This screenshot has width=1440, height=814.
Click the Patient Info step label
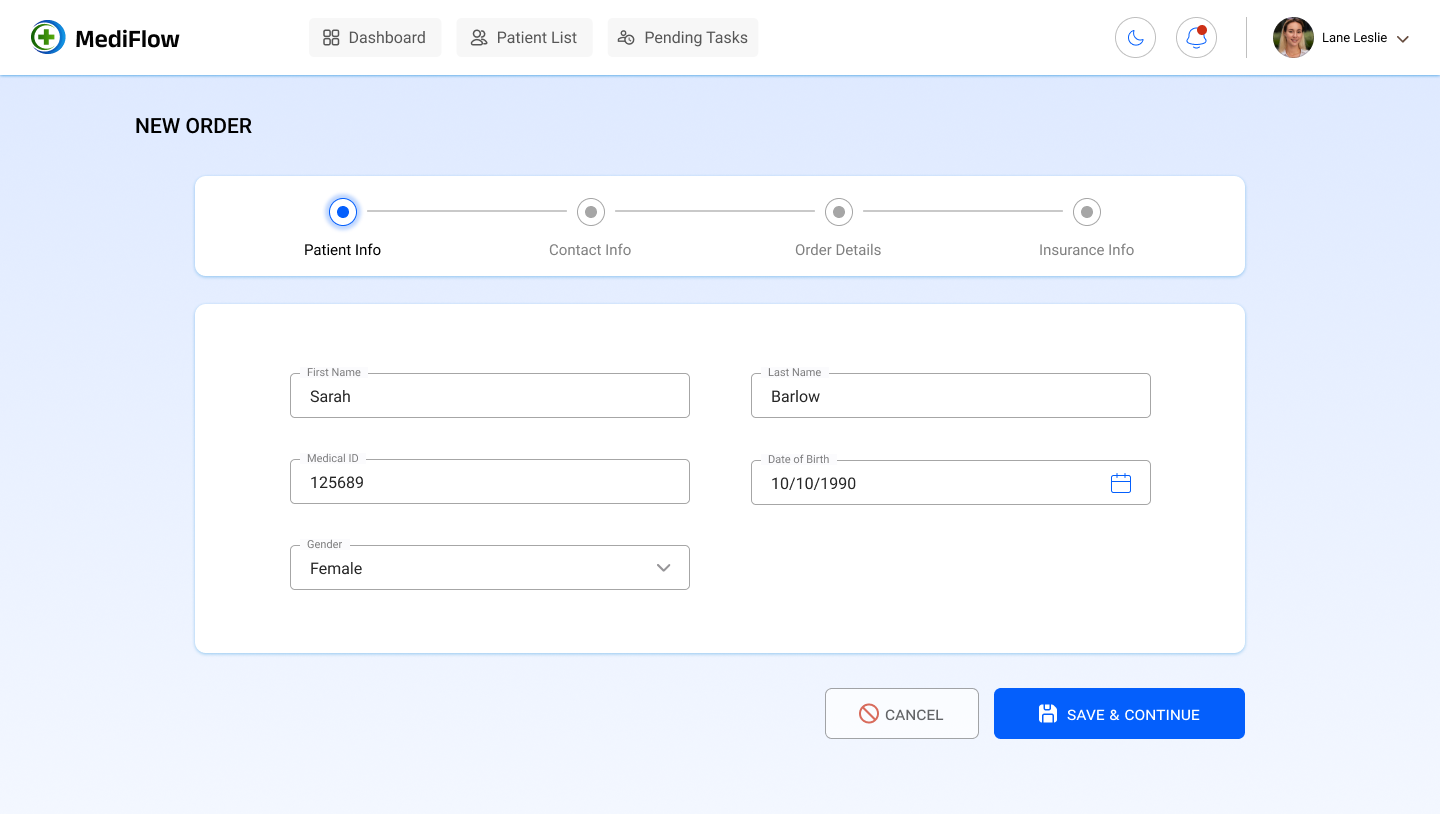pos(343,250)
